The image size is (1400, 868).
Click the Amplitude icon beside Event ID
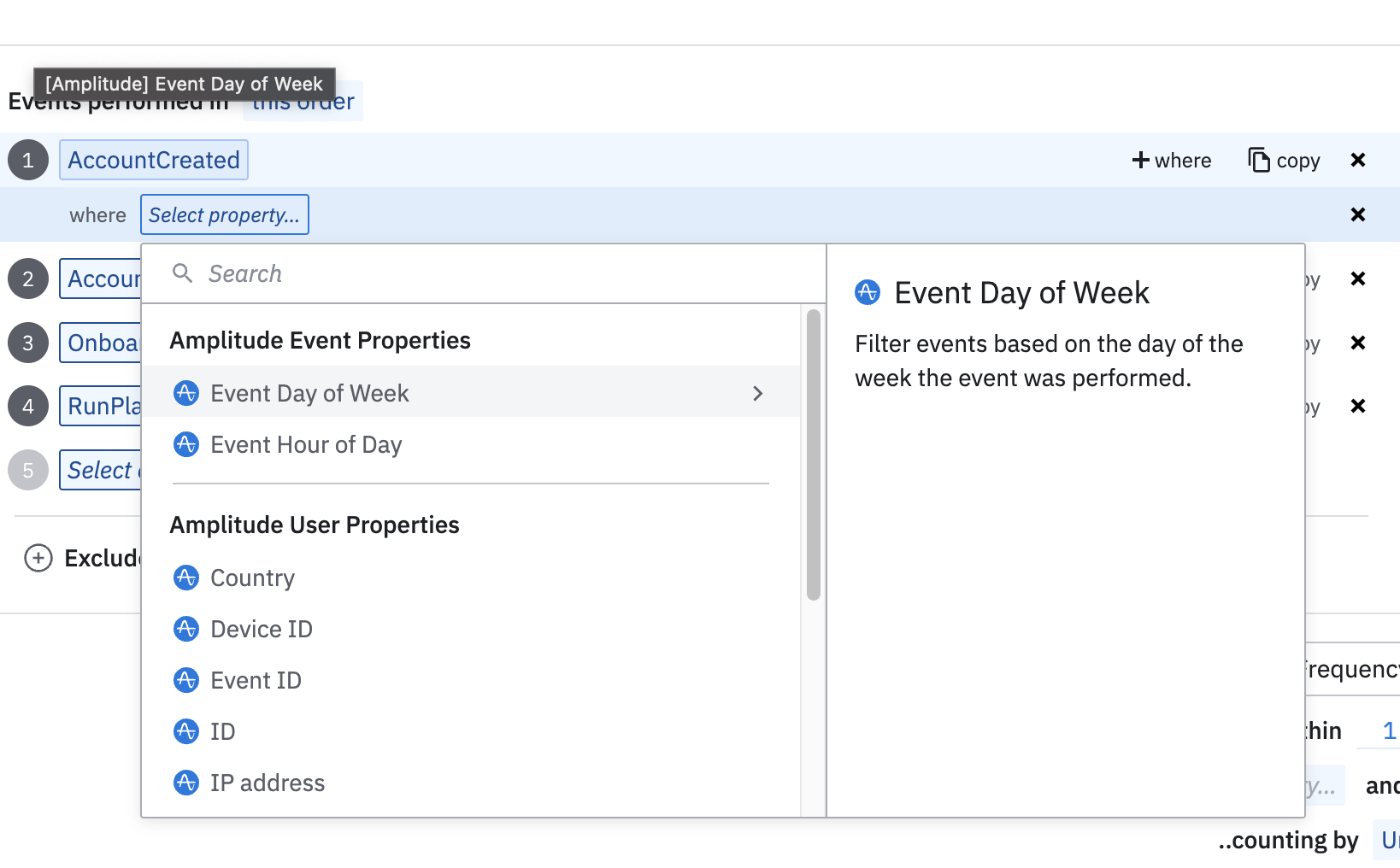pyautogui.click(x=186, y=680)
